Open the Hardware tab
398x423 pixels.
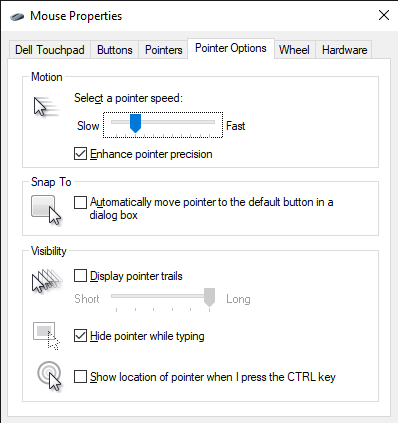(x=344, y=50)
